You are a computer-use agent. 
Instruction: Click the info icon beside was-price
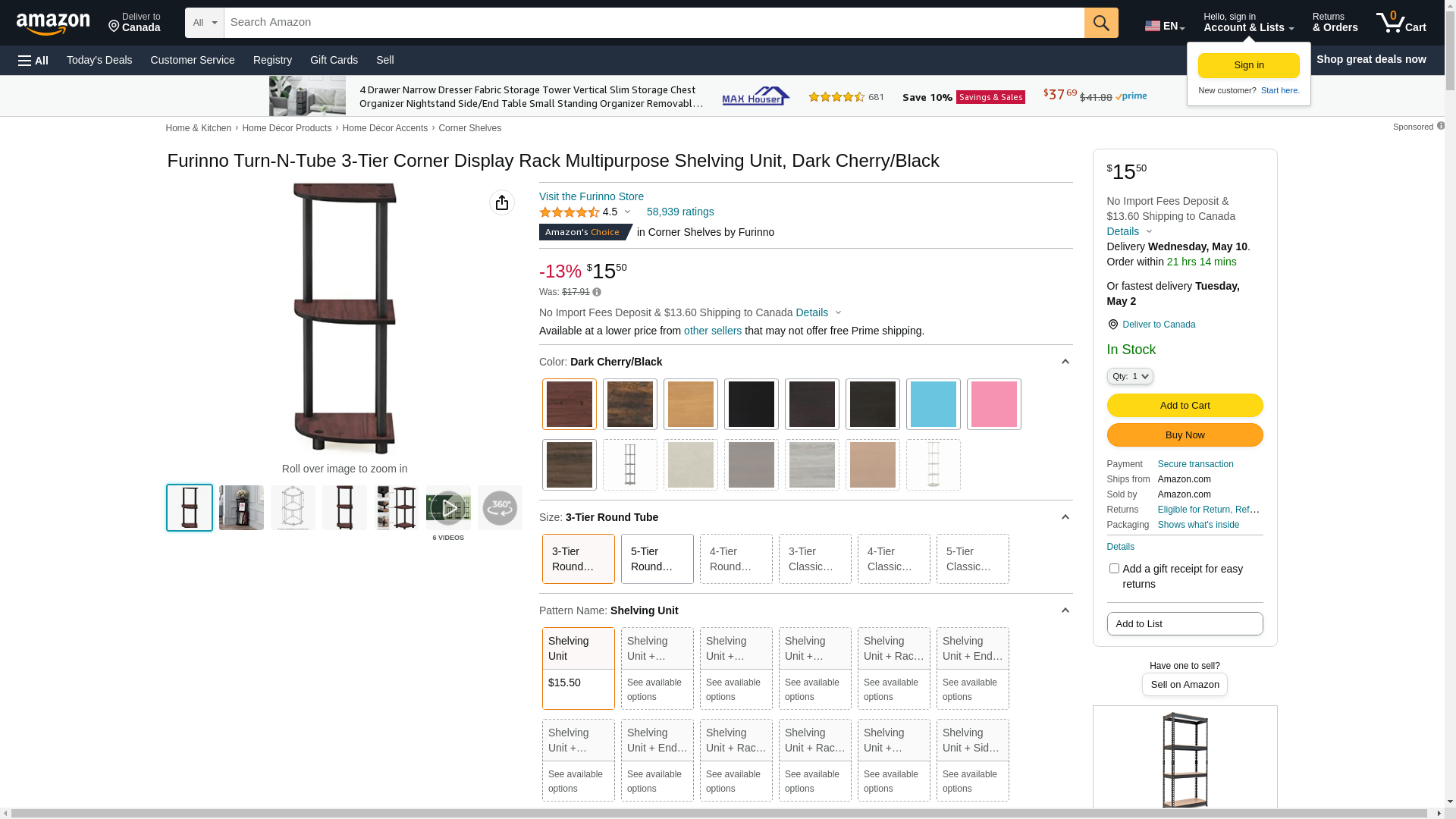pos(597,293)
